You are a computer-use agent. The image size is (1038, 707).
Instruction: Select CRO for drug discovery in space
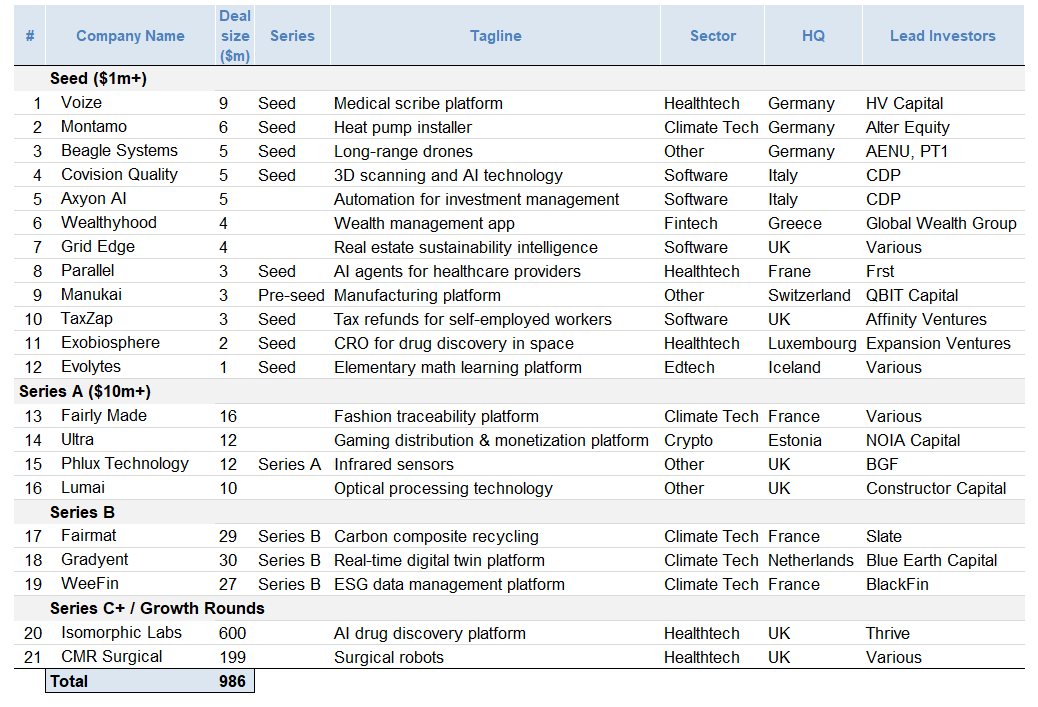[454, 344]
